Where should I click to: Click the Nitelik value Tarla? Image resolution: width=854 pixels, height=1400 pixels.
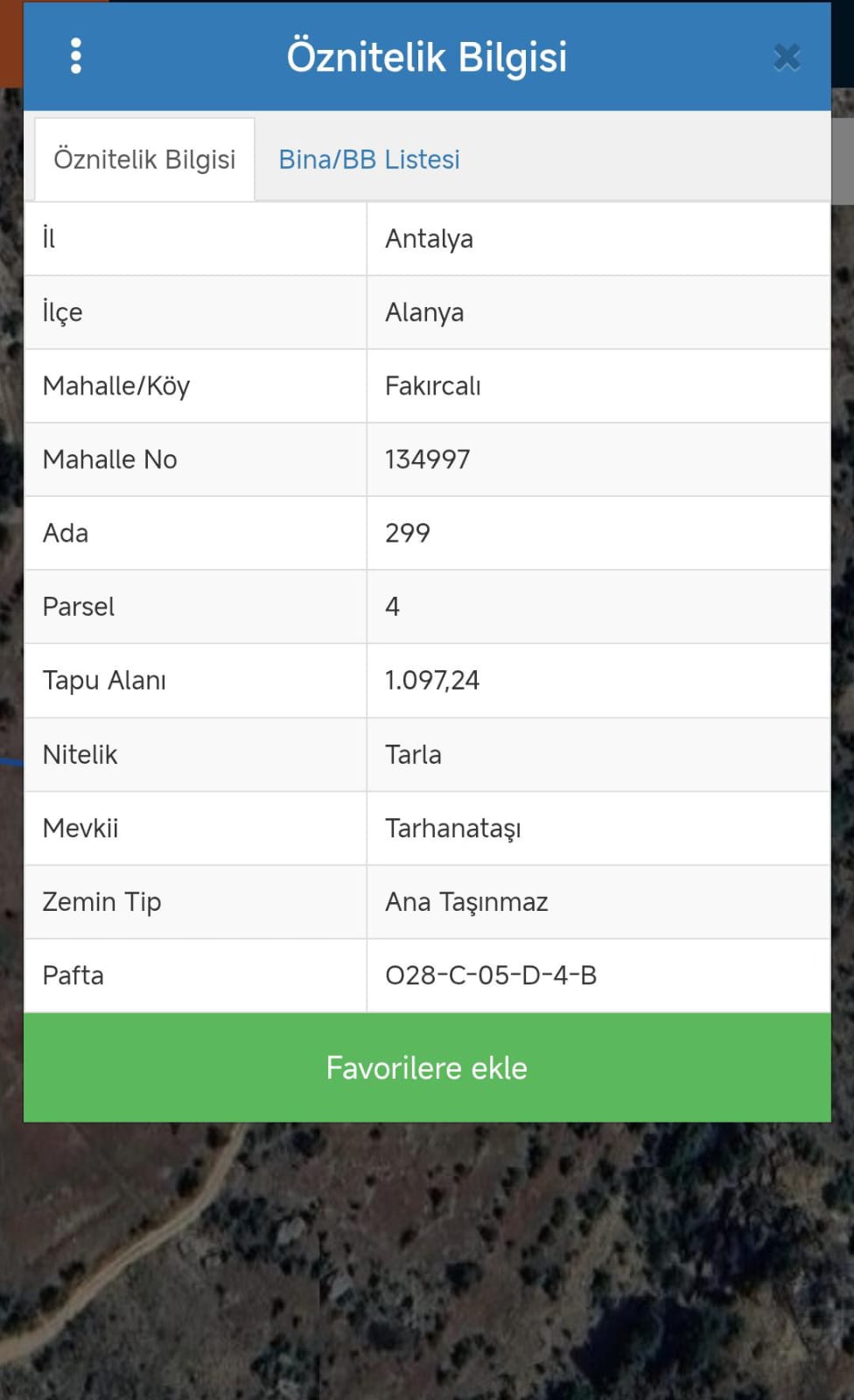tap(413, 754)
